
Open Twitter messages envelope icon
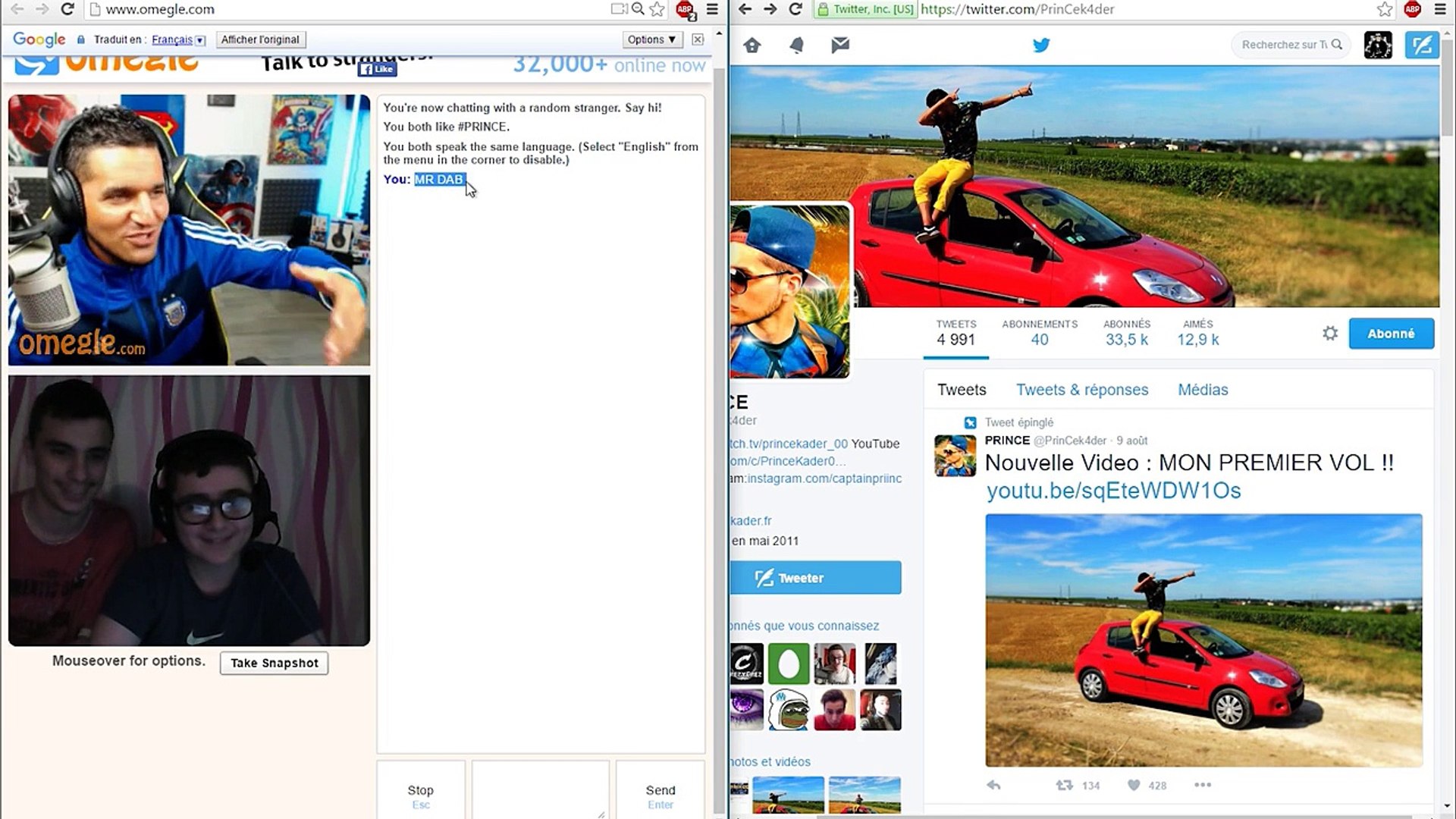tap(840, 45)
